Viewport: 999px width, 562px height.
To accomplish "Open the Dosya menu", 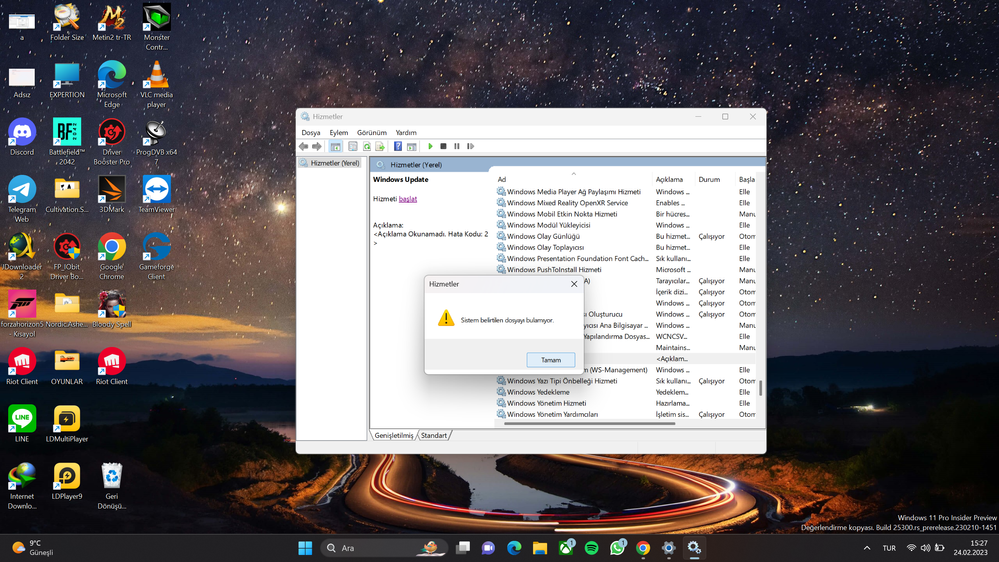I will click(x=311, y=132).
